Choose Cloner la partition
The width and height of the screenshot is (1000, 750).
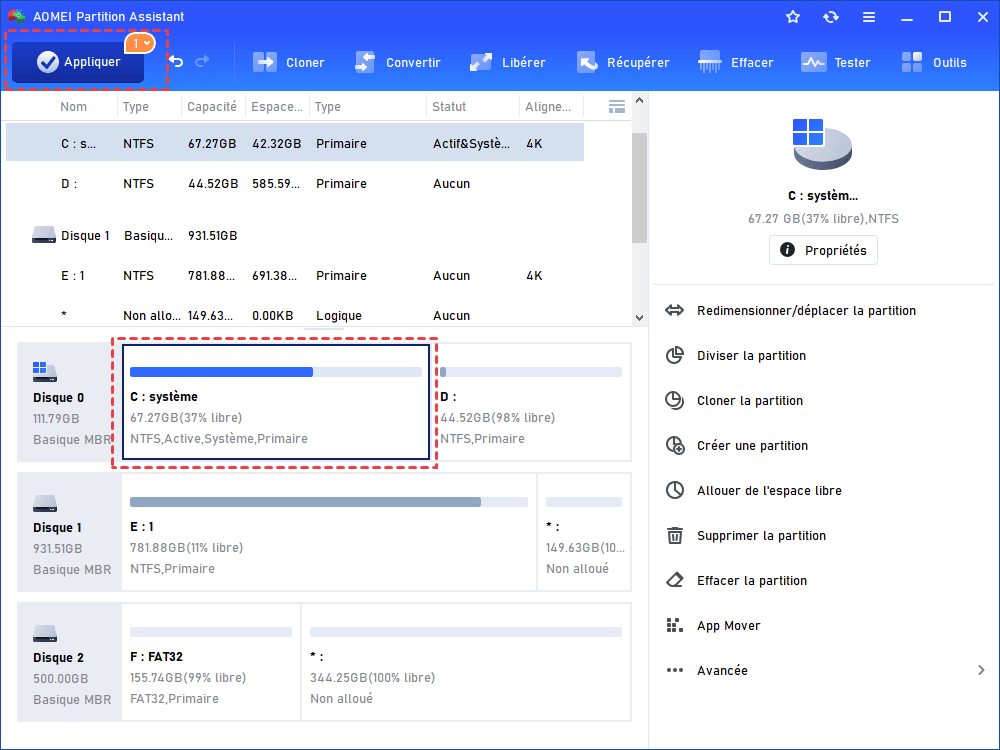pyautogui.click(x=735, y=401)
